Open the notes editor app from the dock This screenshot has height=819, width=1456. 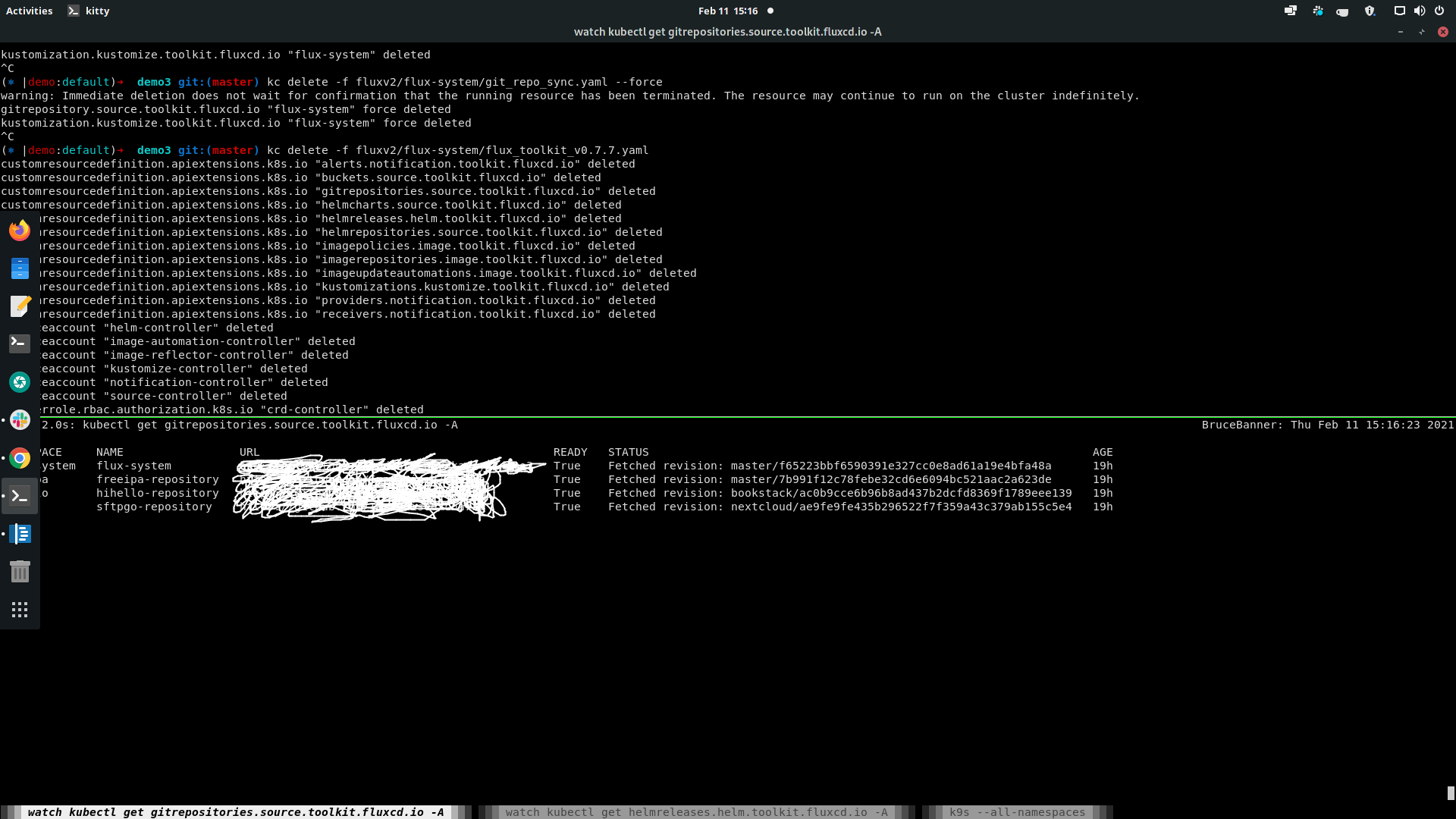tap(20, 306)
